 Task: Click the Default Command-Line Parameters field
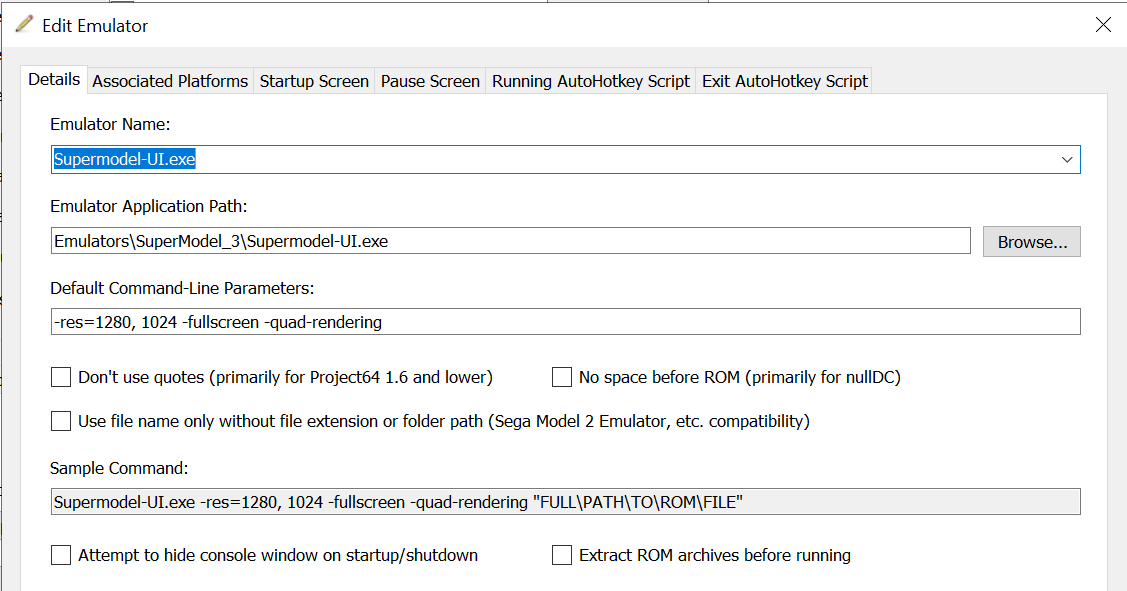click(x=566, y=322)
